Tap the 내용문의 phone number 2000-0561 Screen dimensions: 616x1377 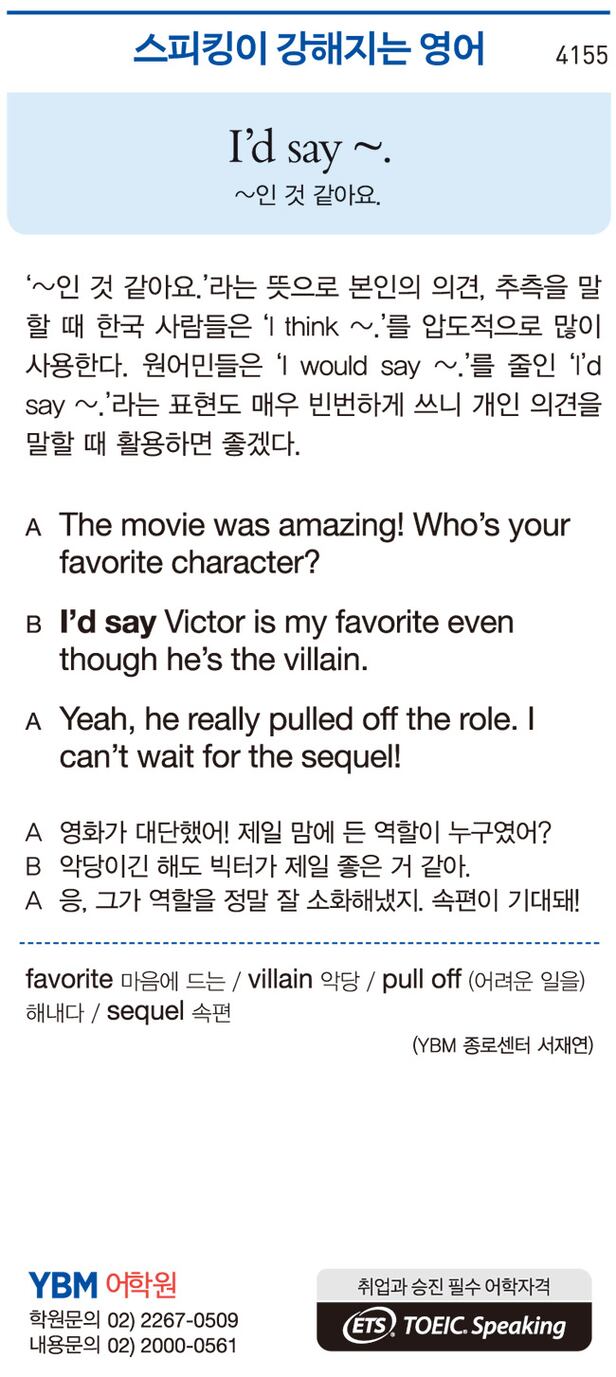click(187, 1346)
